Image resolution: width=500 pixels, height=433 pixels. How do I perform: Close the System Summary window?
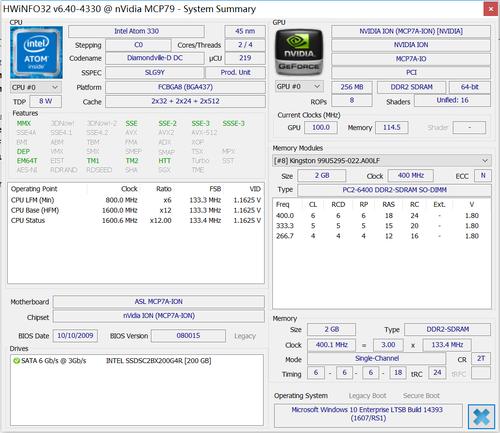[x=491, y=9]
